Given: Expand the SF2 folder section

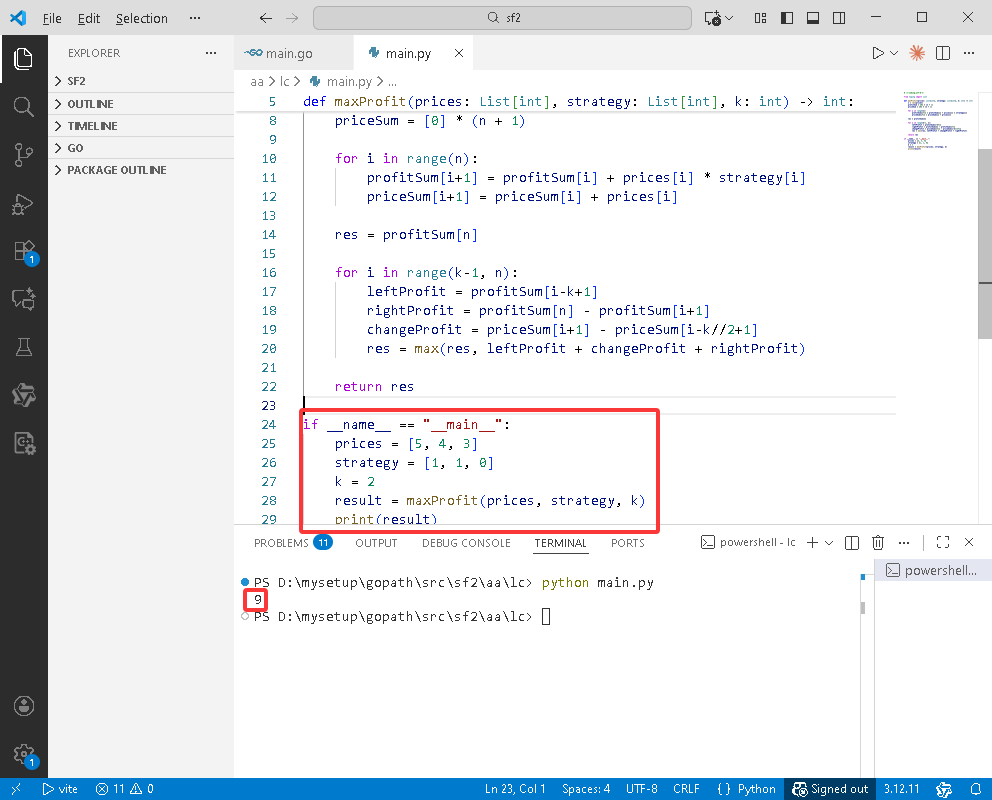Looking at the screenshot, I should (x=141, y=81).
